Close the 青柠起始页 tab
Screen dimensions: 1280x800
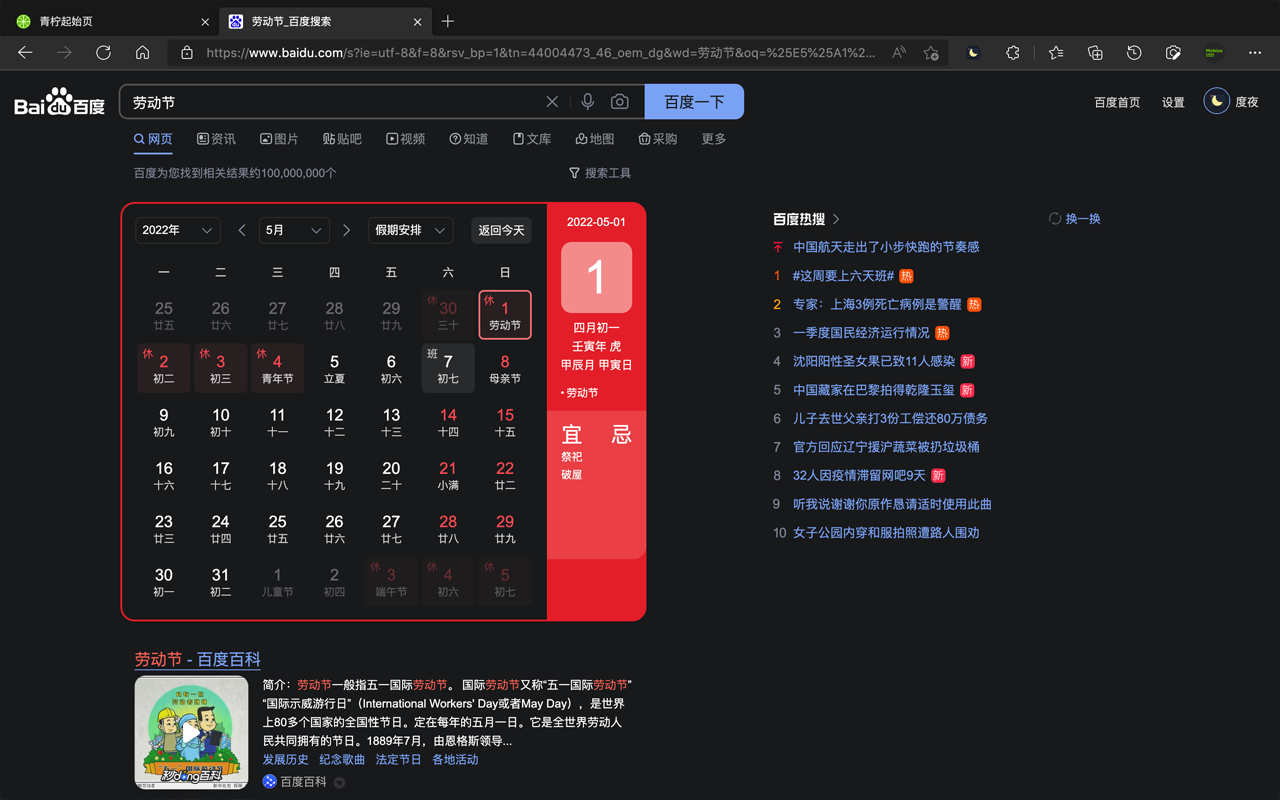point(206,21)
